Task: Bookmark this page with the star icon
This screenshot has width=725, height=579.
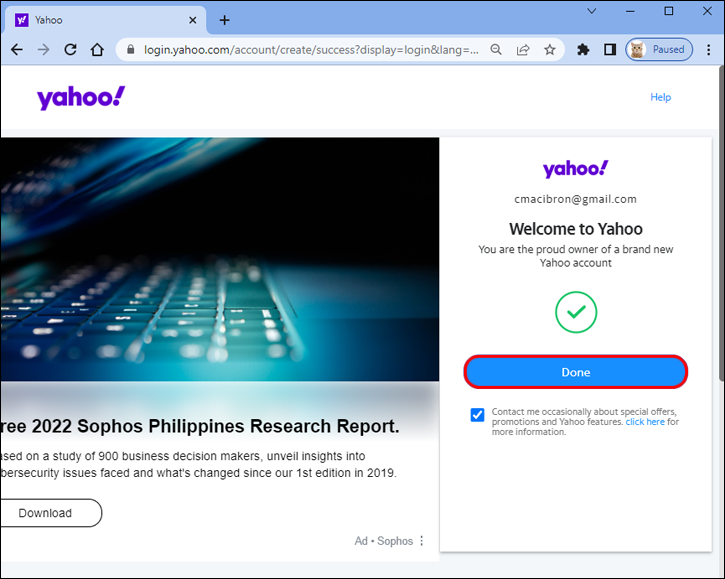Action: coord(549,49)
